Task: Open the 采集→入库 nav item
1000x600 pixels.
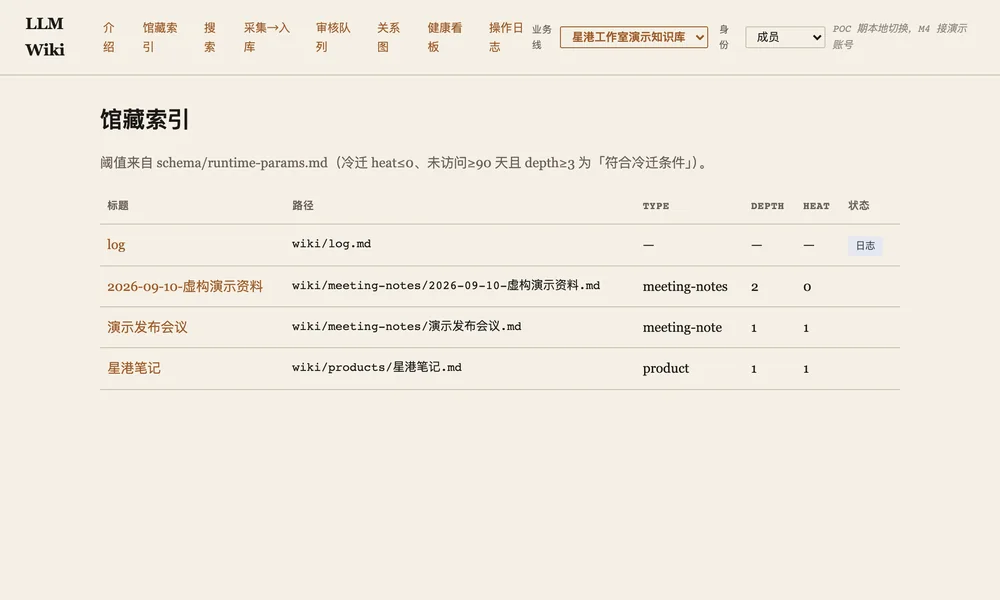Action: (267, 37)
